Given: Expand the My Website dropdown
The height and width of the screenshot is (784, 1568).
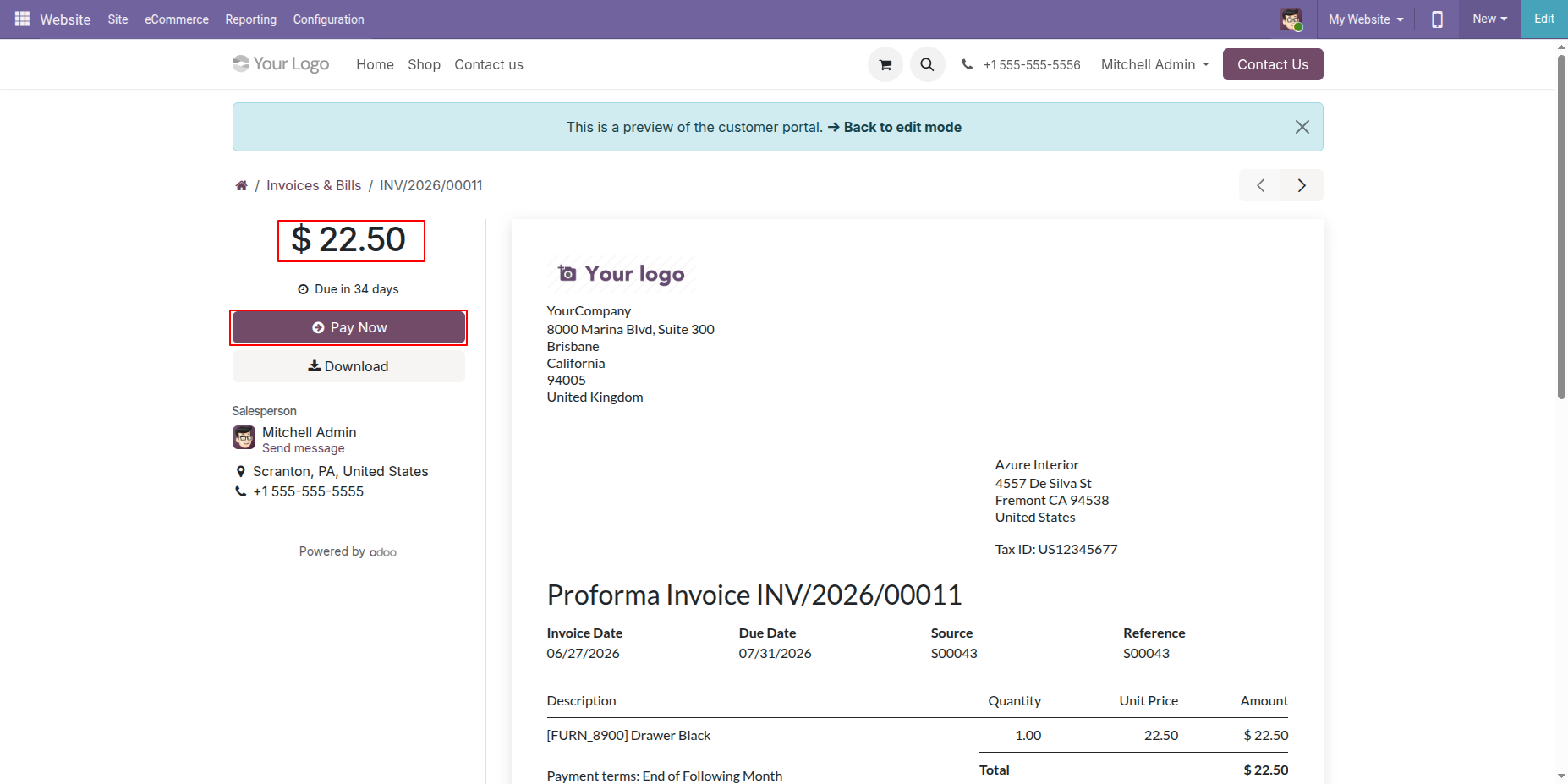Looking at the screenshot, I should (1366, 19).
